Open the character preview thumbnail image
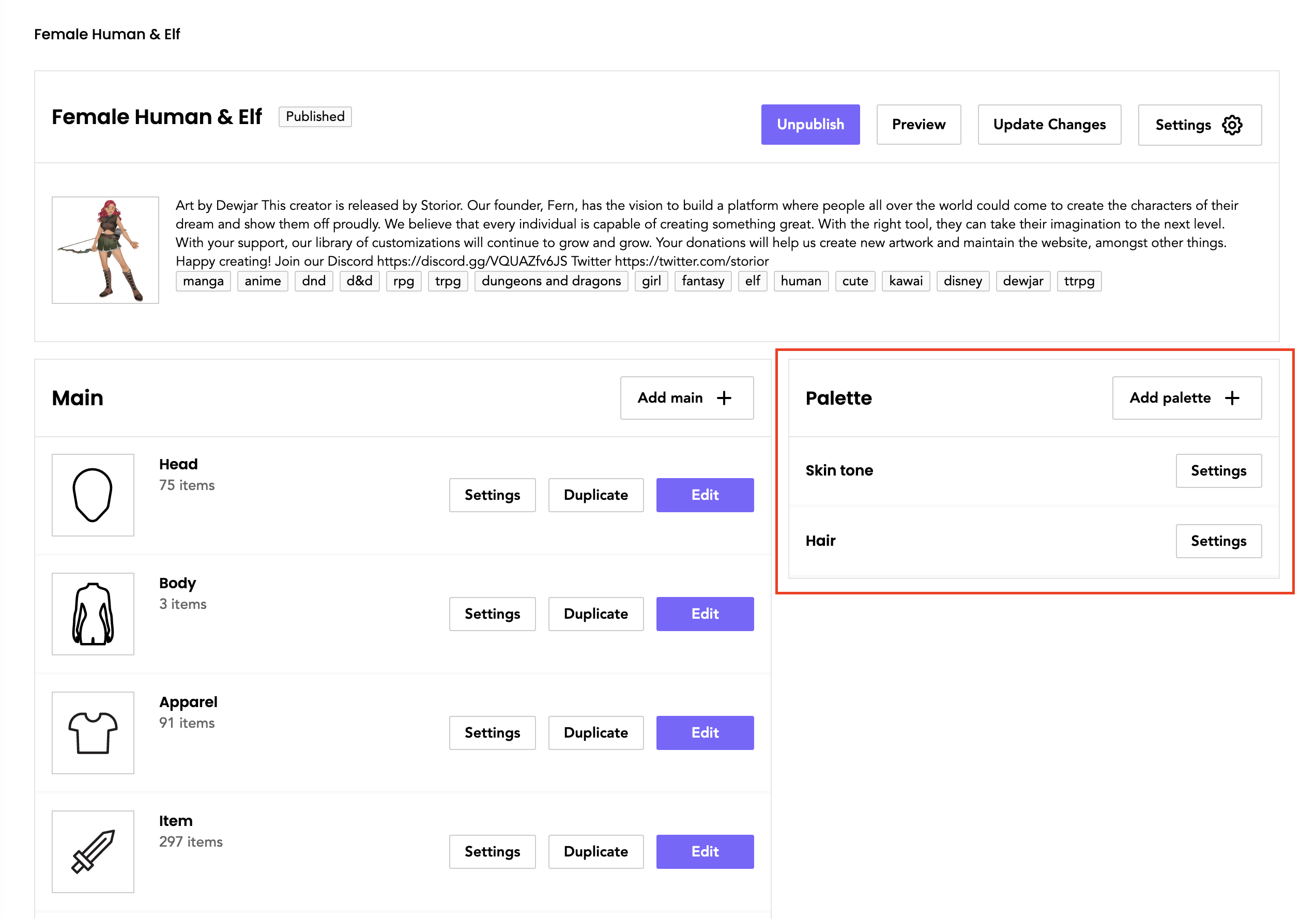The image size is (1316, 919). pyautogui.click(x=105, y=250)
